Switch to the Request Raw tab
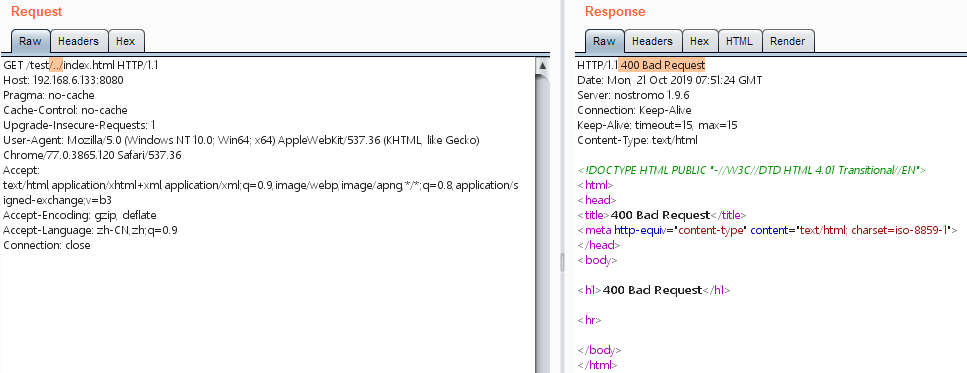Screen dimensions: 967x373 [x=30, y=41]
